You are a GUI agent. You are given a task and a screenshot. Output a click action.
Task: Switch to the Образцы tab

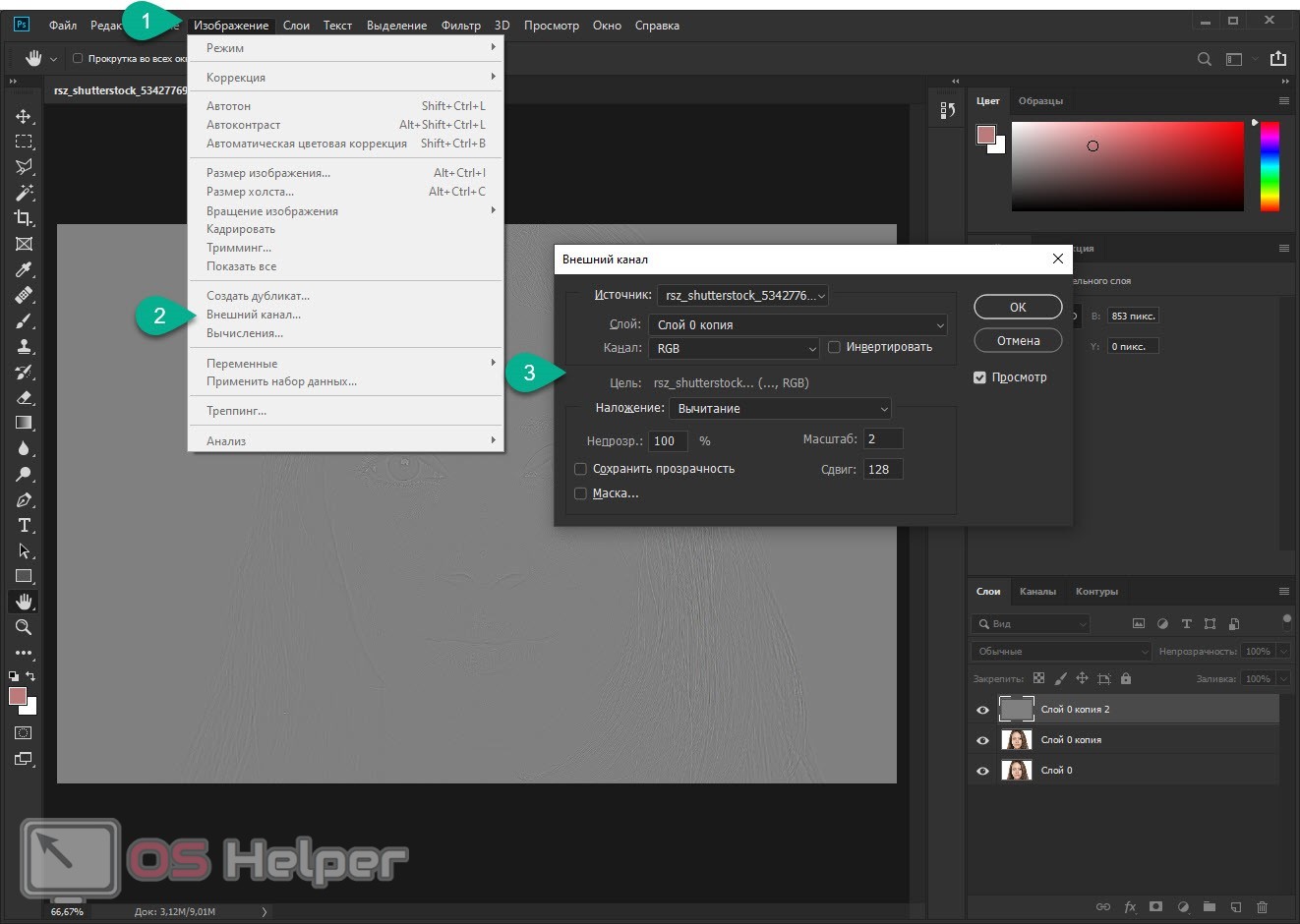pos(1040,101)
